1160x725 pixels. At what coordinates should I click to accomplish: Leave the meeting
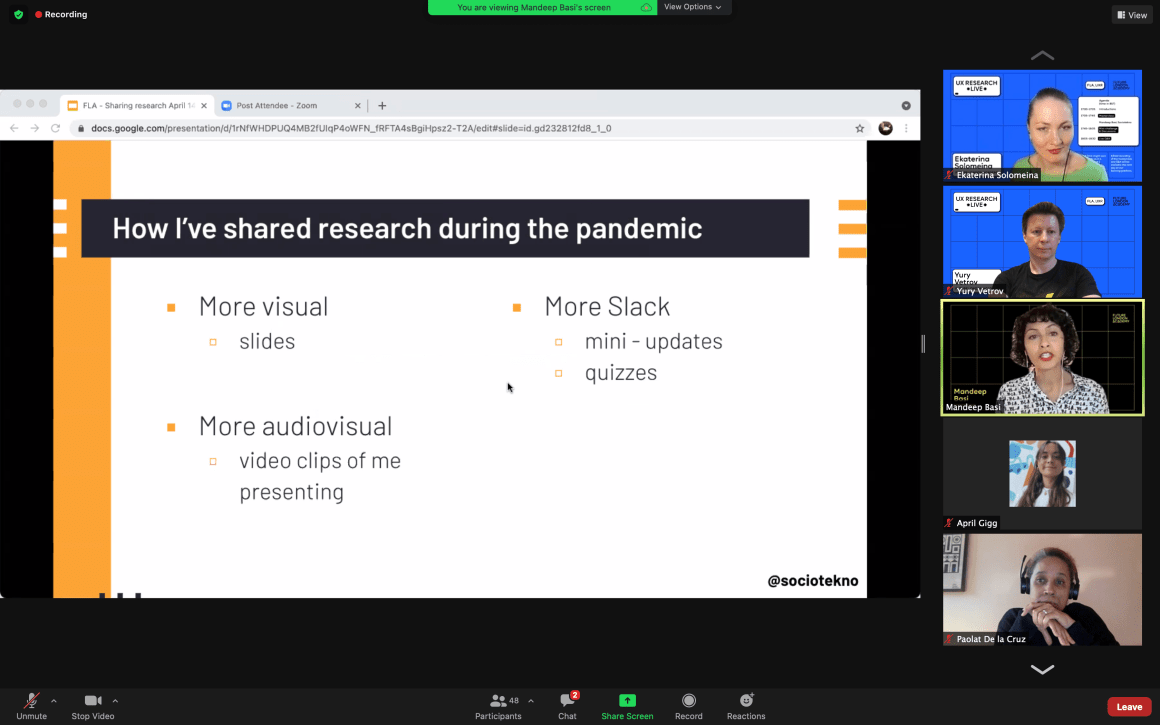(x=1129, y=707)
